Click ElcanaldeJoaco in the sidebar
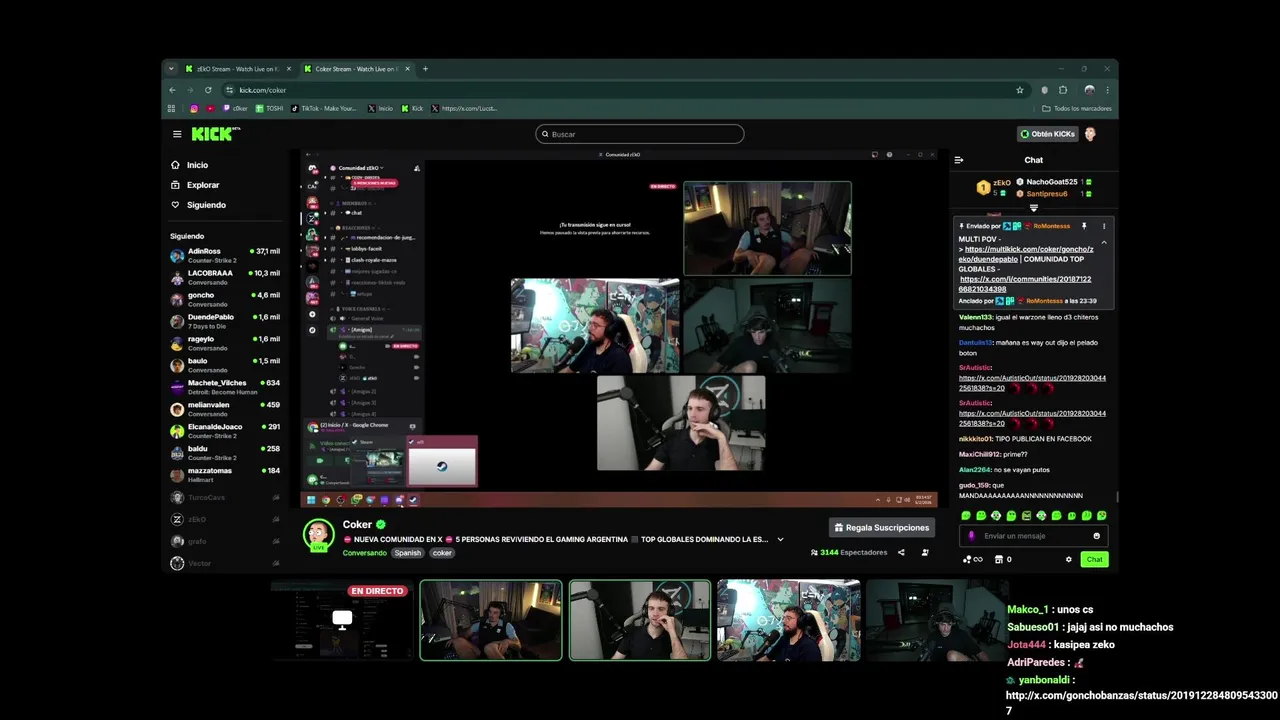The width and height of the screenshot is (1280, 720). (225, 431)
